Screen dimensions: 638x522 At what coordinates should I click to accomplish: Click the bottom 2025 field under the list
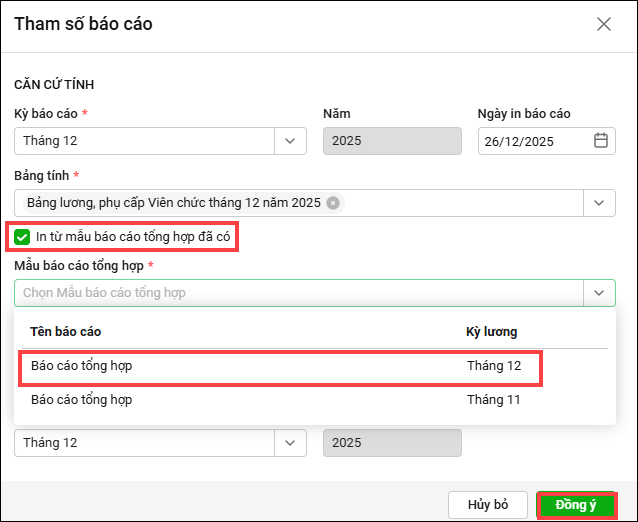pyautogui.click(x=392, y=442)
